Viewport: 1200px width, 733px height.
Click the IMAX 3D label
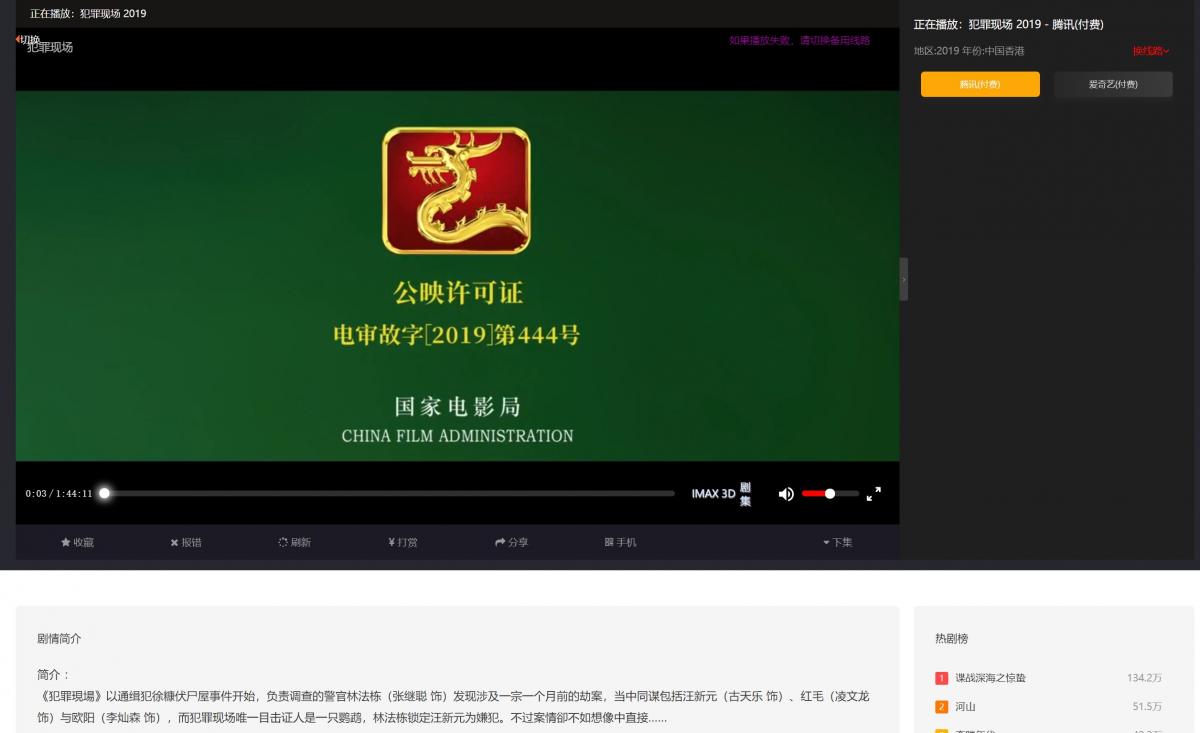(x=713, y=494)
